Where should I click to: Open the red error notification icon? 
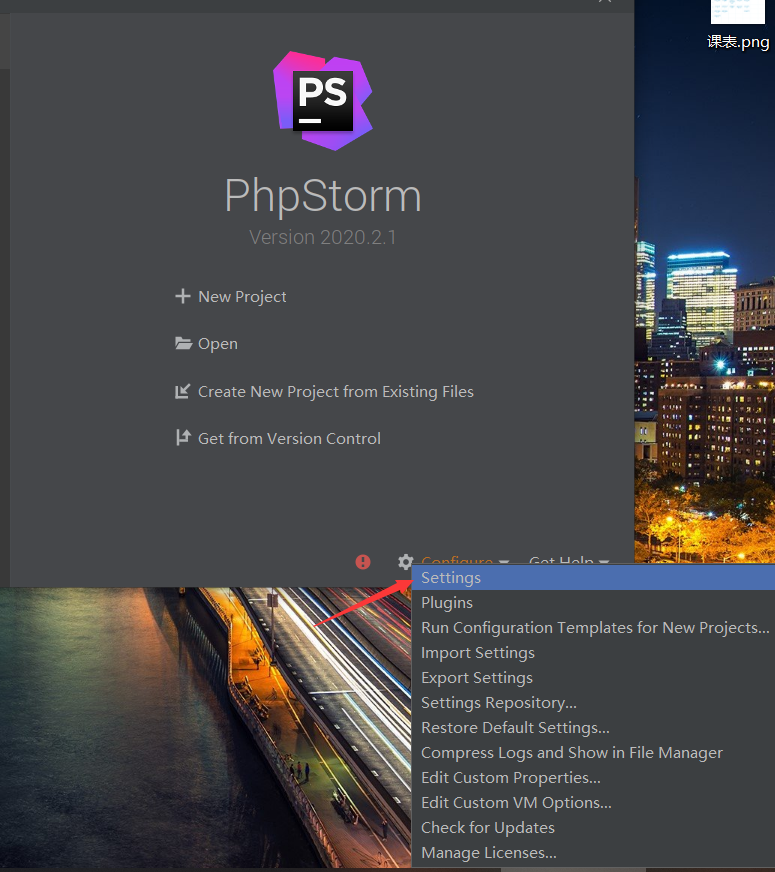(x=363, y=562)
